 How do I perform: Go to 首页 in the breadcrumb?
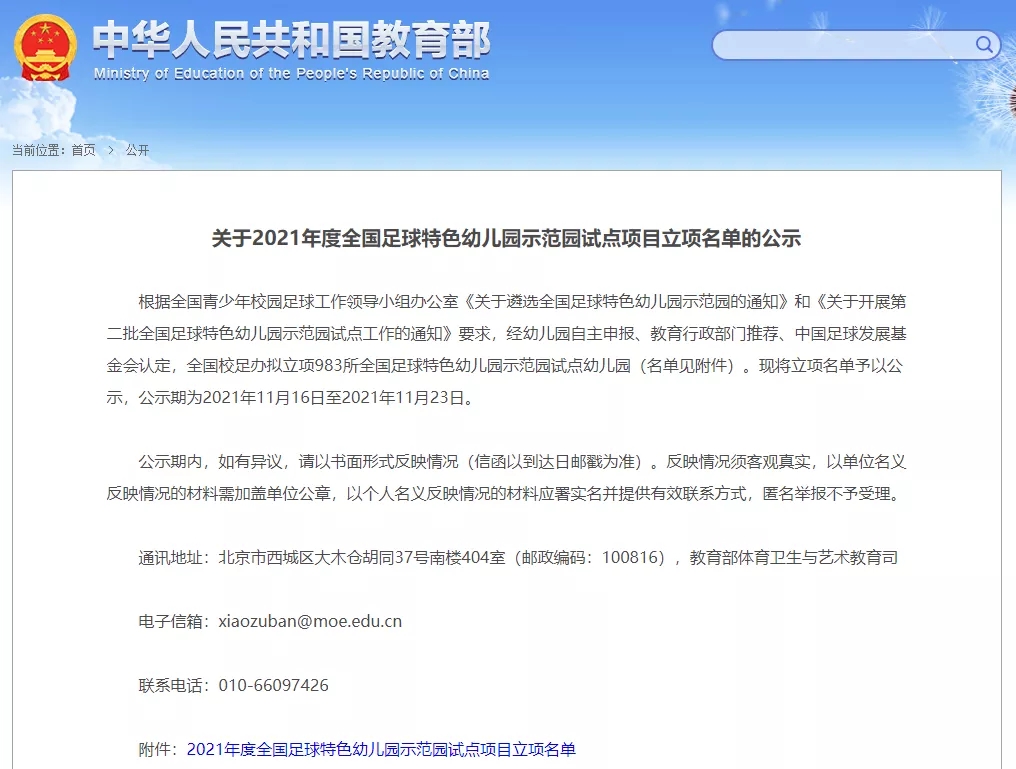[x=83, y=150]
